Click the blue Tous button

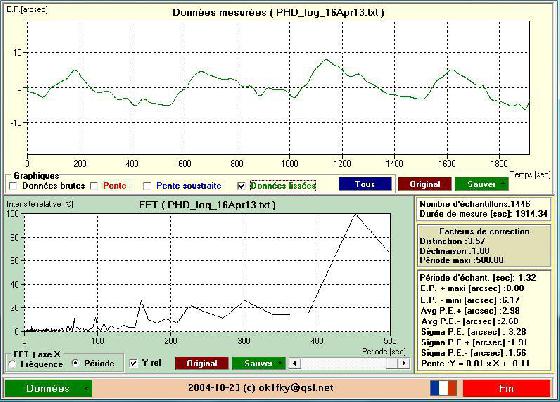(x=365, y=184)
